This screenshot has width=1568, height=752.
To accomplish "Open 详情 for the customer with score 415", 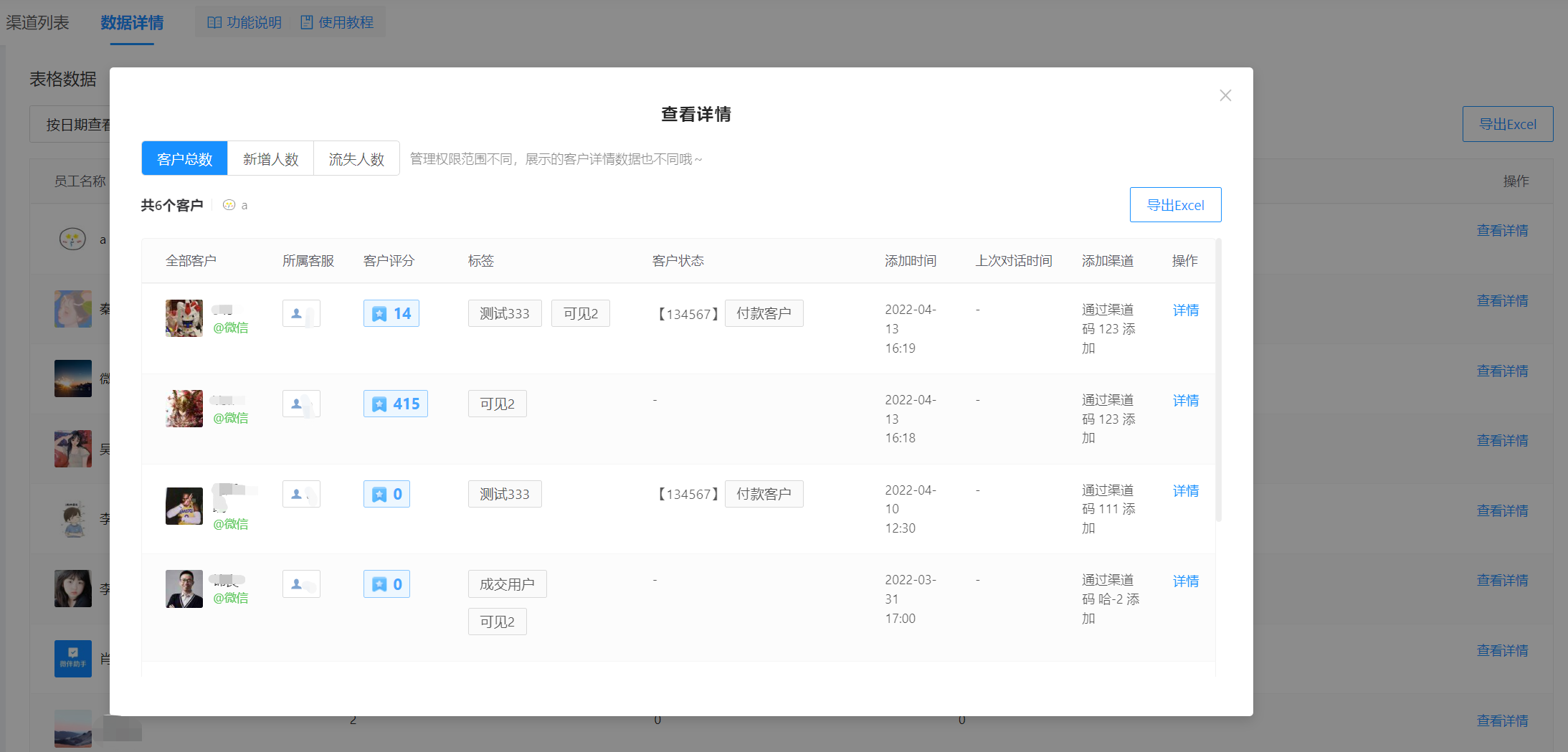I will pos(1186,400).
